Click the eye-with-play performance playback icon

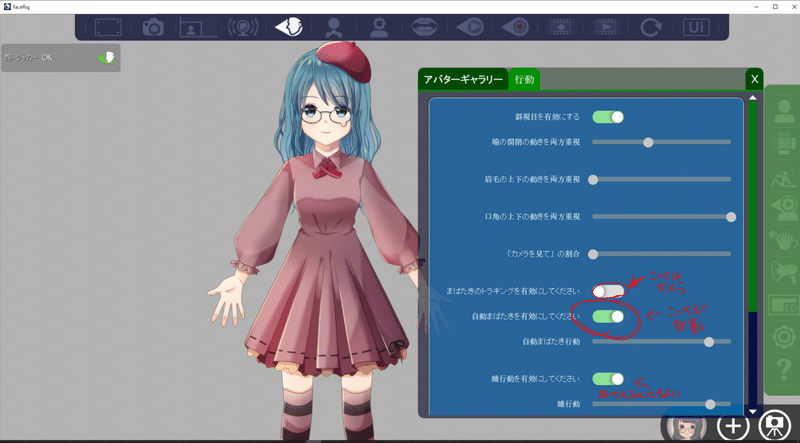tap(469, 27)
